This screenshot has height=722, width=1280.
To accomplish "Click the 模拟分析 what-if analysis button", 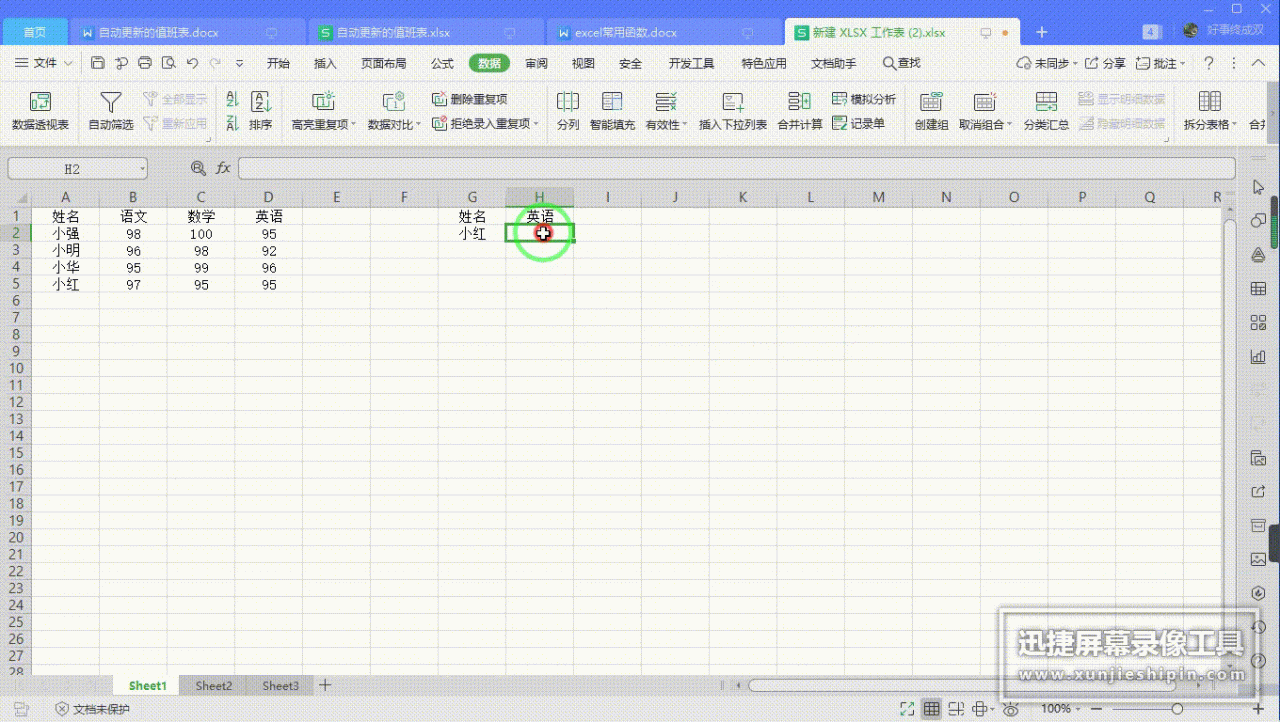I will pos(864,100).
